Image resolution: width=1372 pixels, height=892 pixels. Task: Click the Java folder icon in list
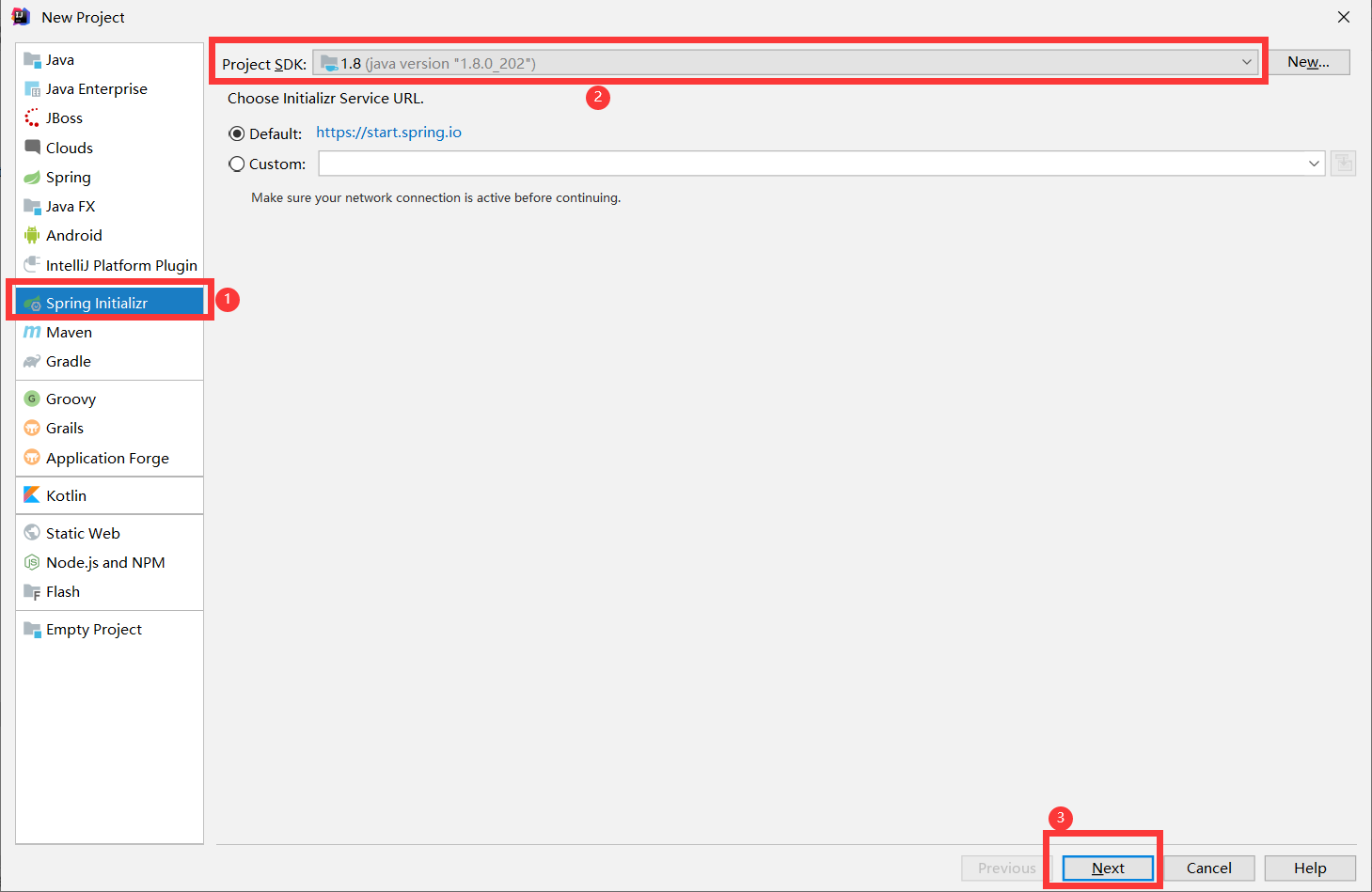[32, 59]
